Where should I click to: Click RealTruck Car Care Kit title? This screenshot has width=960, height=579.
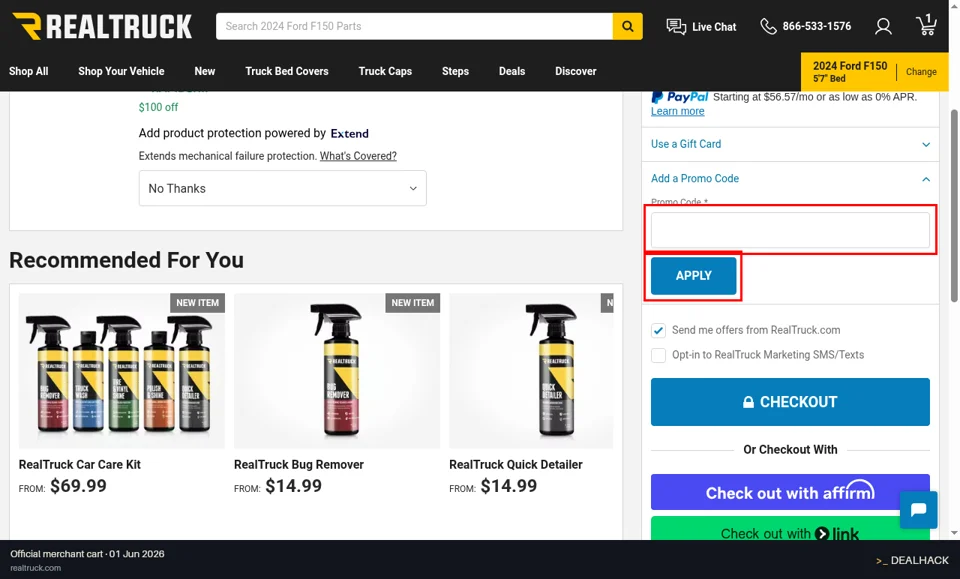pyautogui.click(x=80, y=465)
